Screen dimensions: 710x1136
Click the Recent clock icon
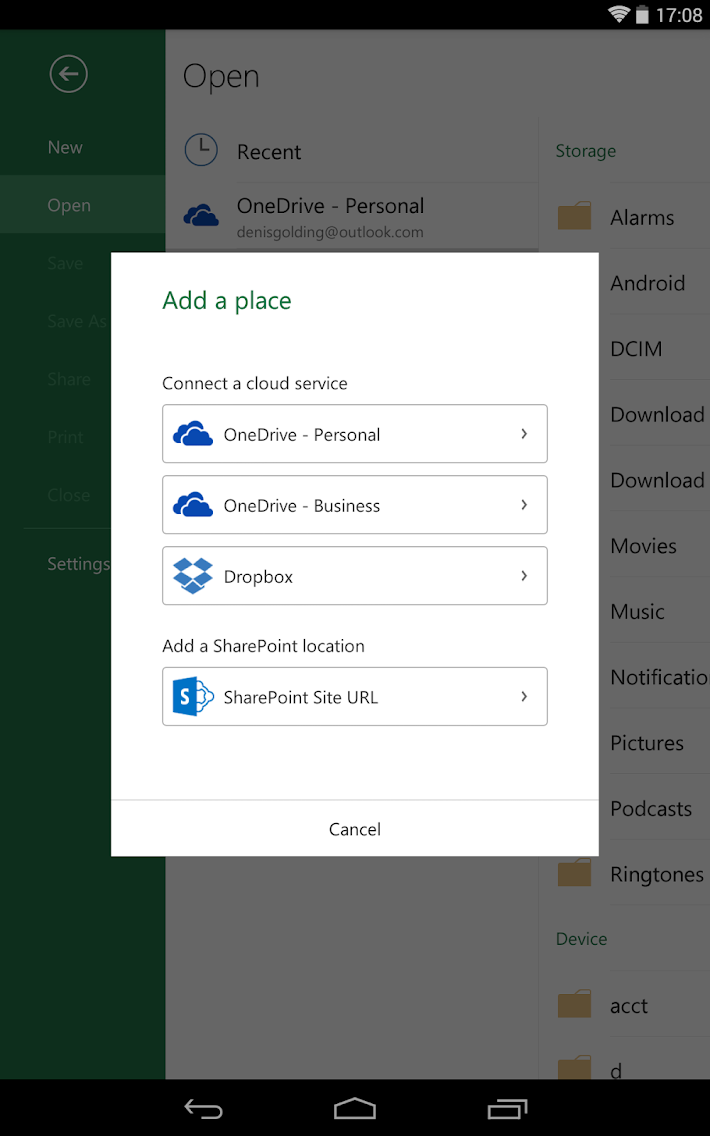201,150
